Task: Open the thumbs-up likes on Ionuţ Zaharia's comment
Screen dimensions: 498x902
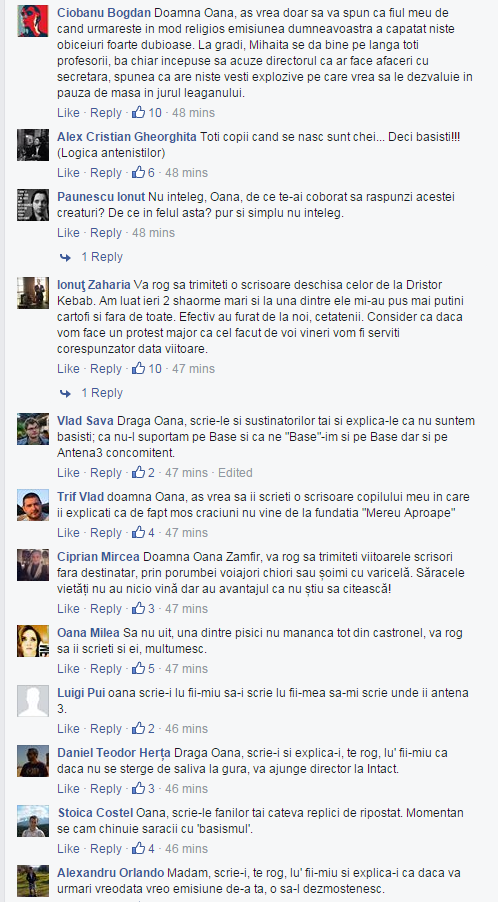Action: click(147, 369)
